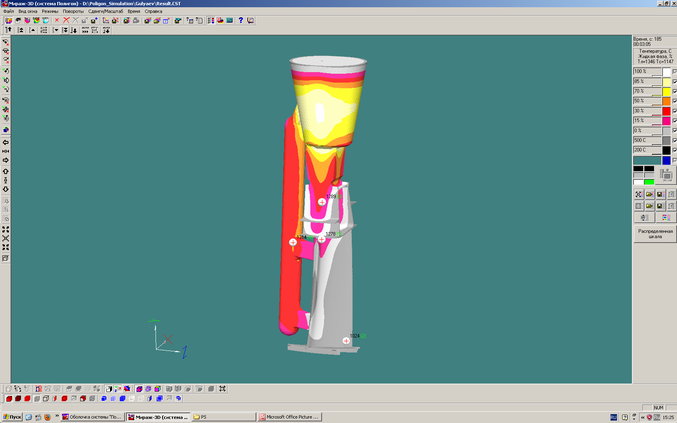The image size is (677, 423).
Task: Open the Файл menu
Action: pos(8,11)
